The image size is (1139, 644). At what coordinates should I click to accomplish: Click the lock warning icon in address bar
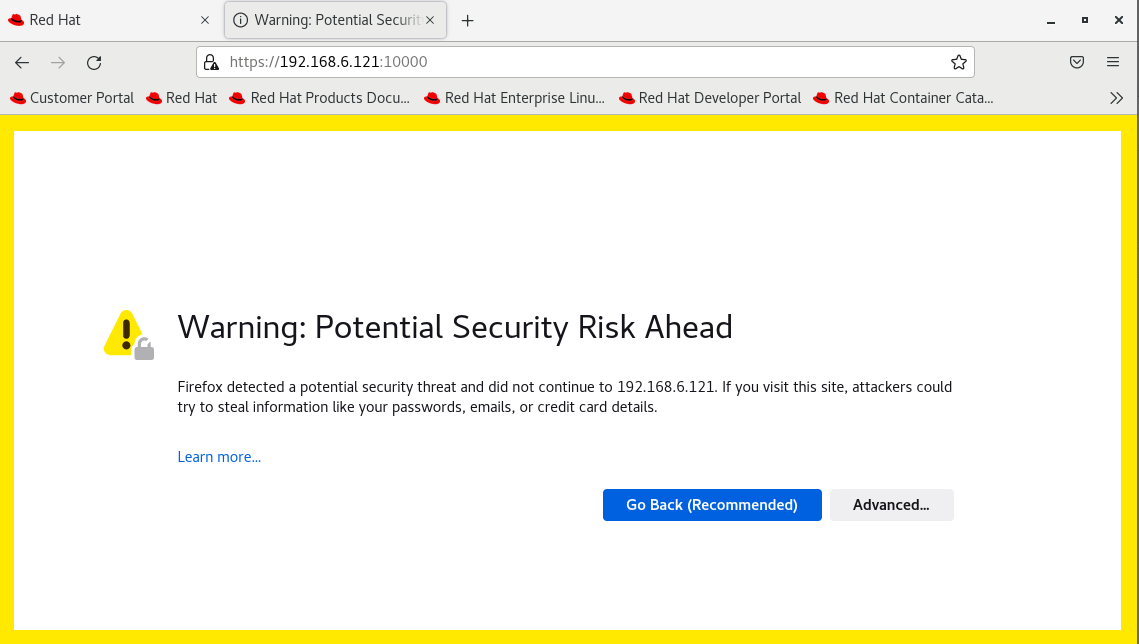click(x=211, y=62)
